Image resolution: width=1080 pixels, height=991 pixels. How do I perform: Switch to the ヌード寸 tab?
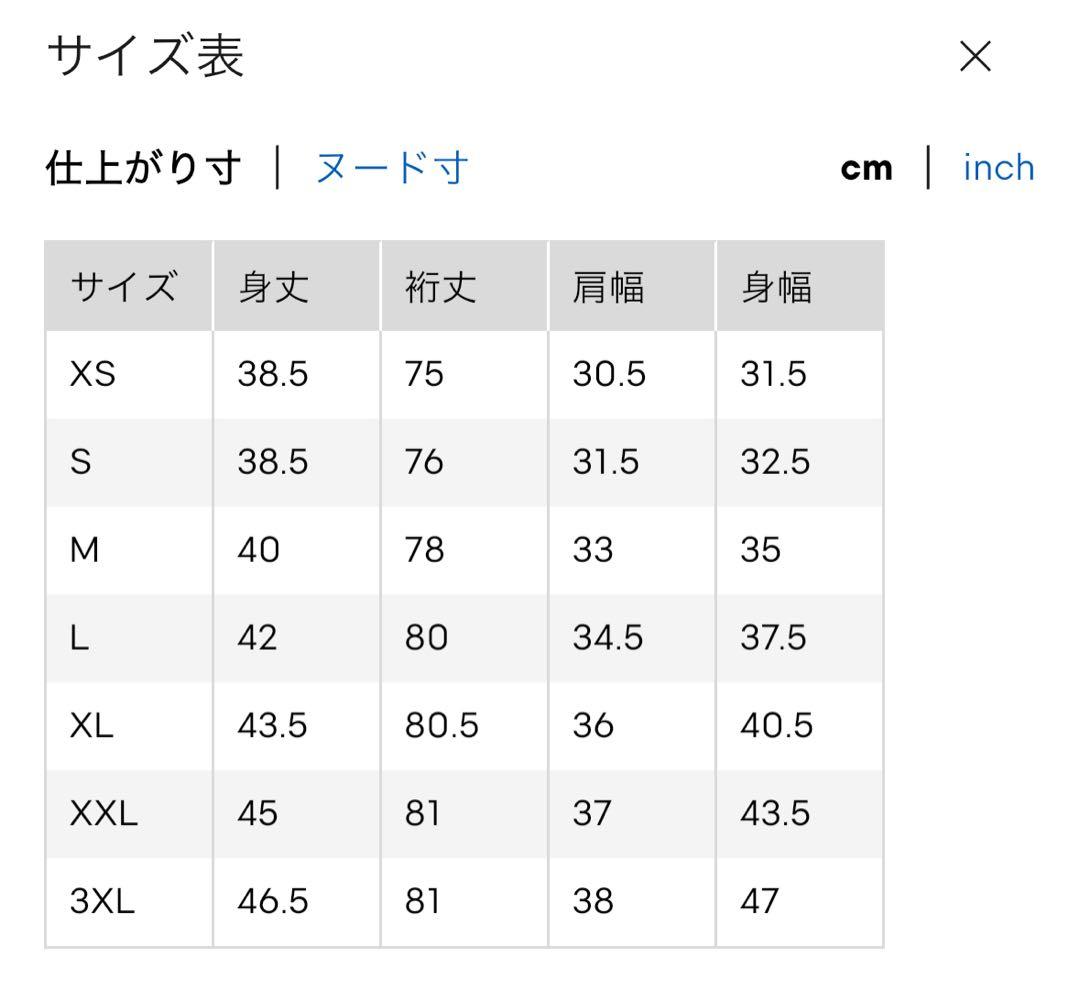pyautogui.click(x=392, y=167)
